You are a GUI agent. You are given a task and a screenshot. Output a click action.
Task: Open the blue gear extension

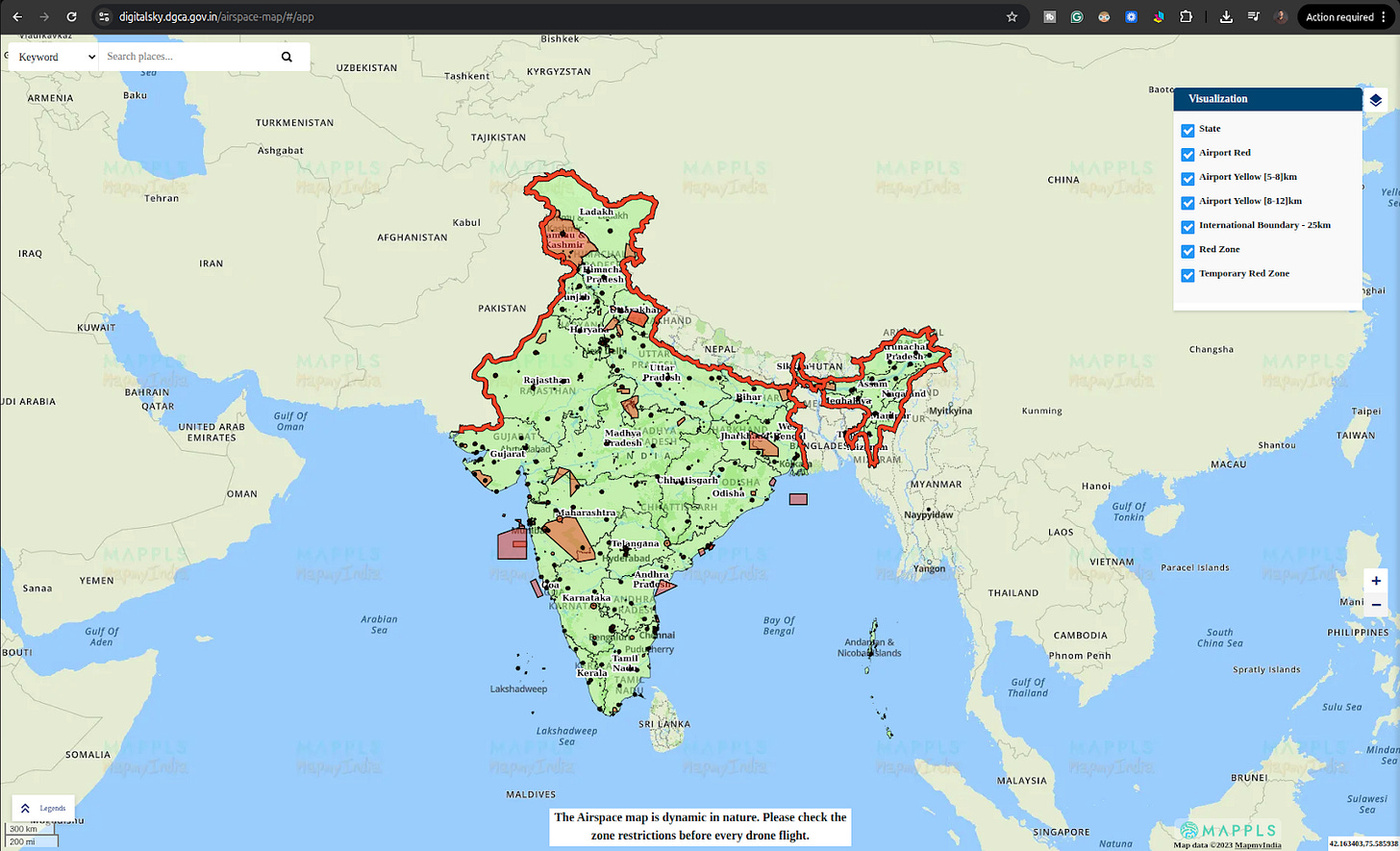point(1131,16)
